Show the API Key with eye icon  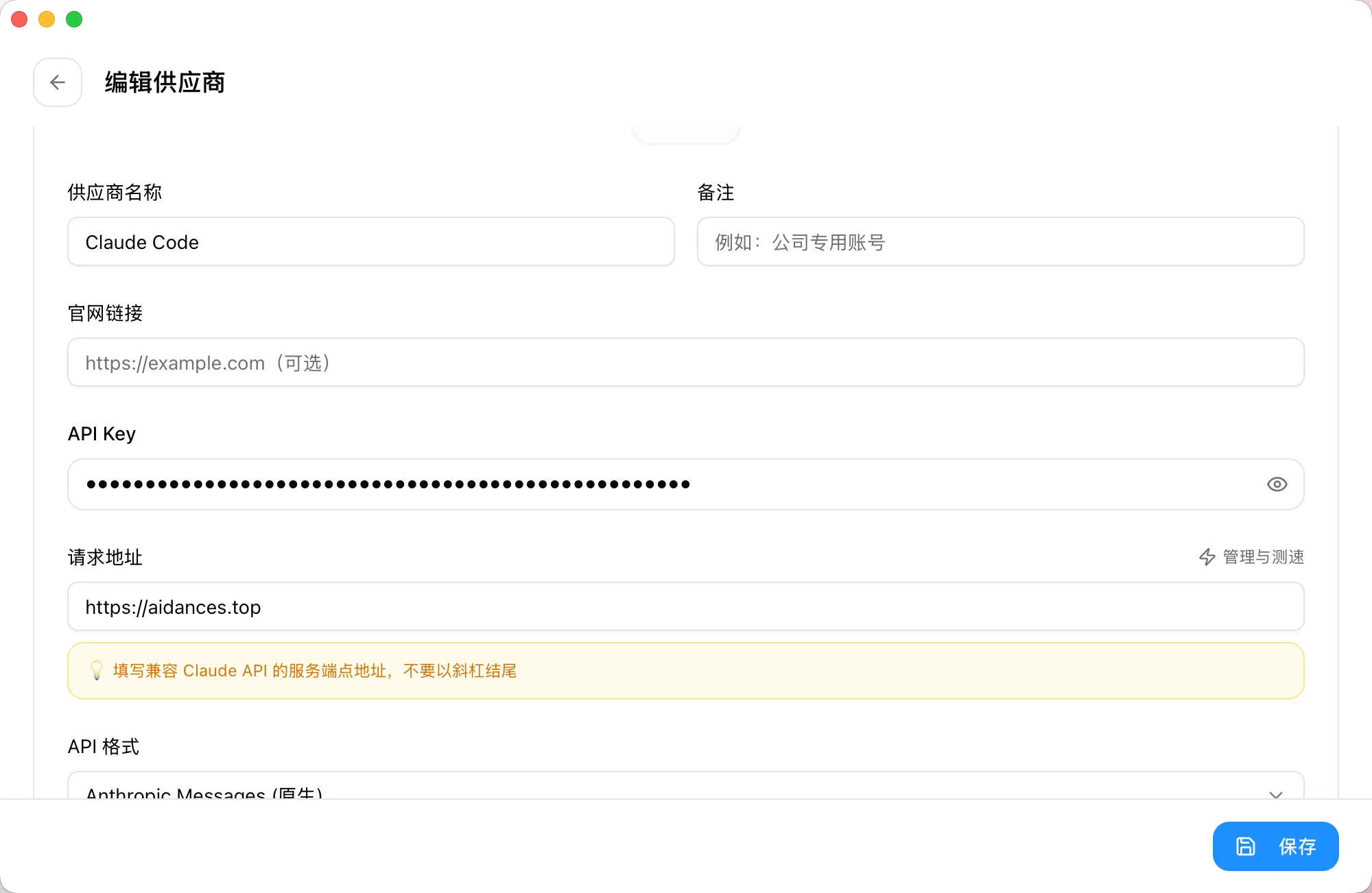[1277, 484]
